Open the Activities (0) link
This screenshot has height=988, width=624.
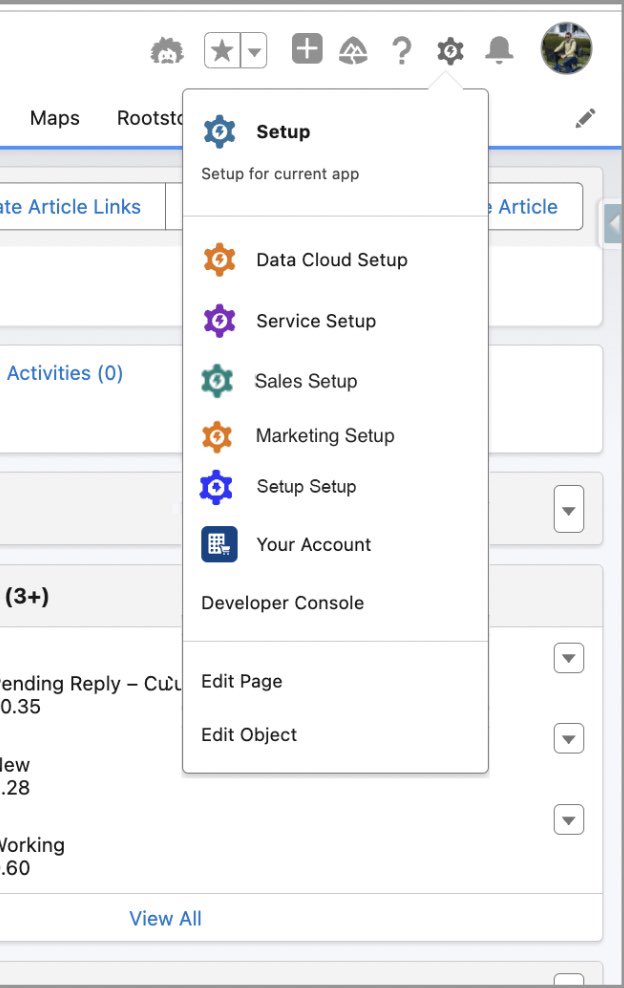click(x=65, y=373)
